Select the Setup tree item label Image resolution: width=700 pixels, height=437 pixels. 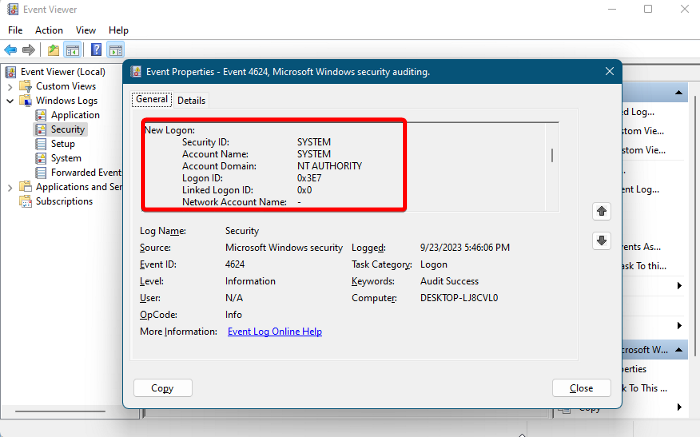[x=63, y=144]
